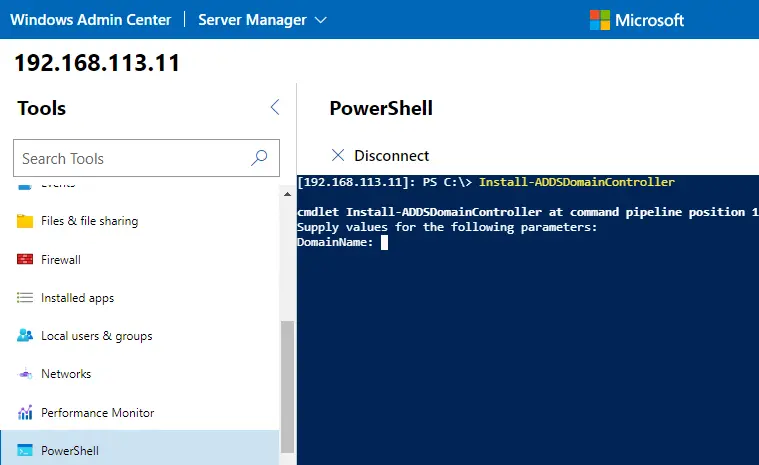Select the Performance Monitor tool

coord(139,412)
